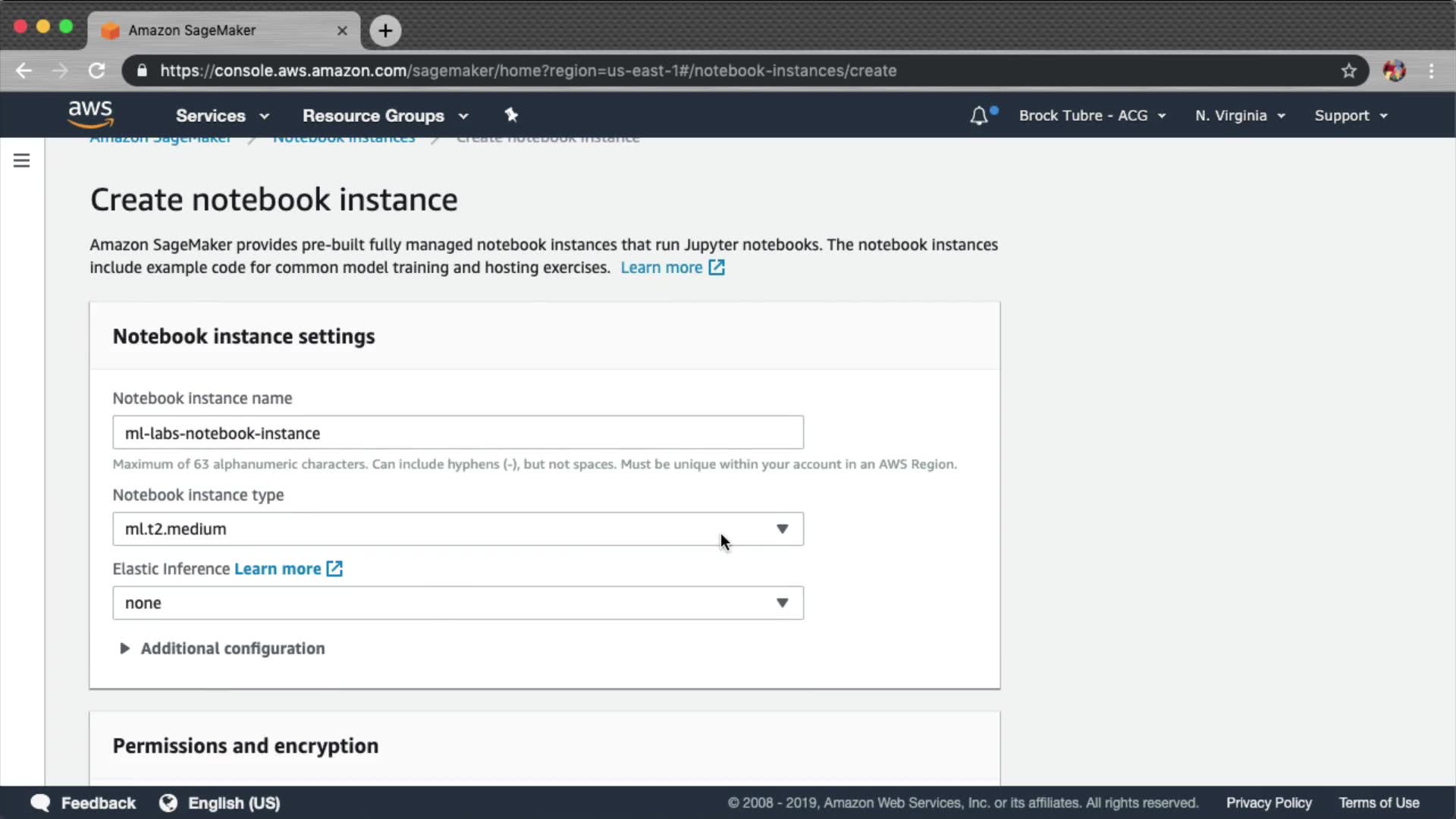Go back with the browser back arrow
The width and height of the screenshot is (1456, 819).
tap(24, 71)
